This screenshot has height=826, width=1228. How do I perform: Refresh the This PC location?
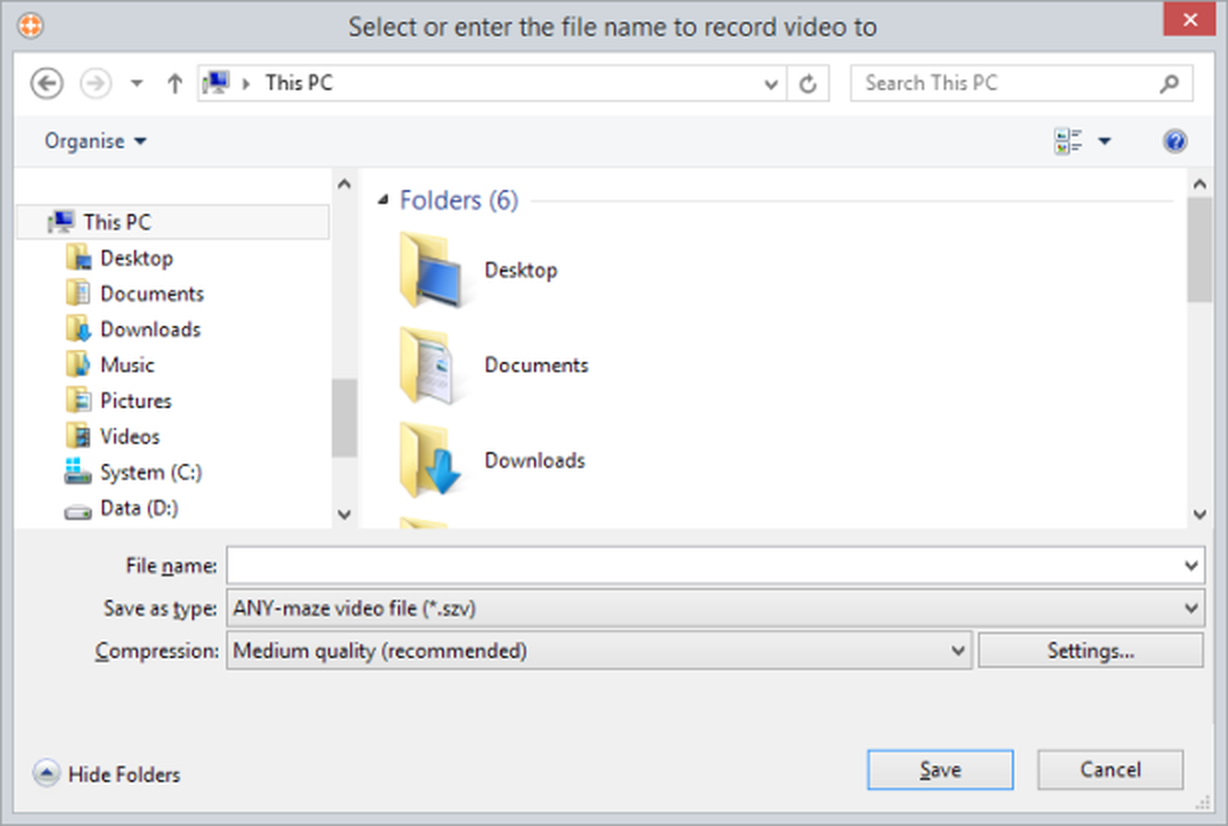(808, 84)
